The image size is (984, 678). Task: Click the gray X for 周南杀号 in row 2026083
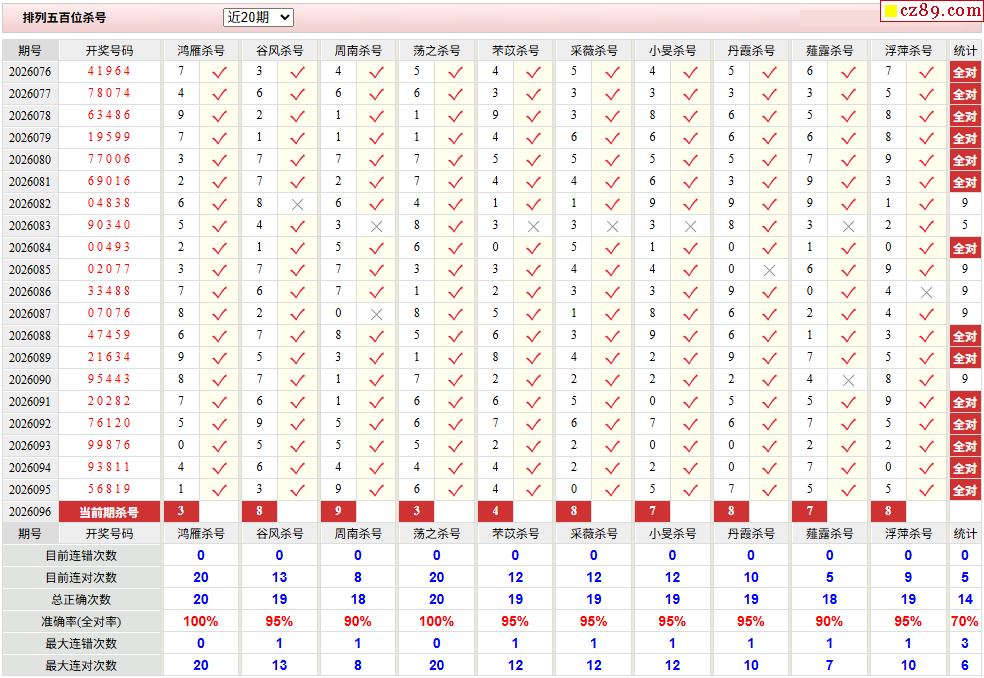377,226
